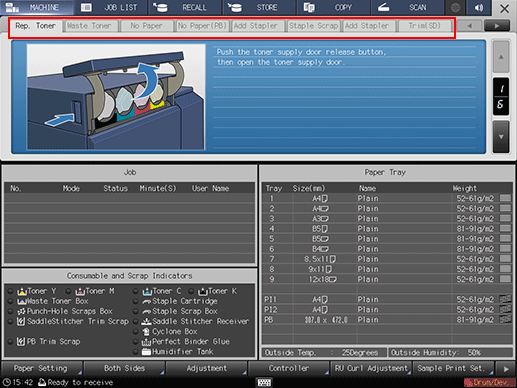
Task: Click the Perfect Binder Glue icon
Action: click(x=146, y=342)
